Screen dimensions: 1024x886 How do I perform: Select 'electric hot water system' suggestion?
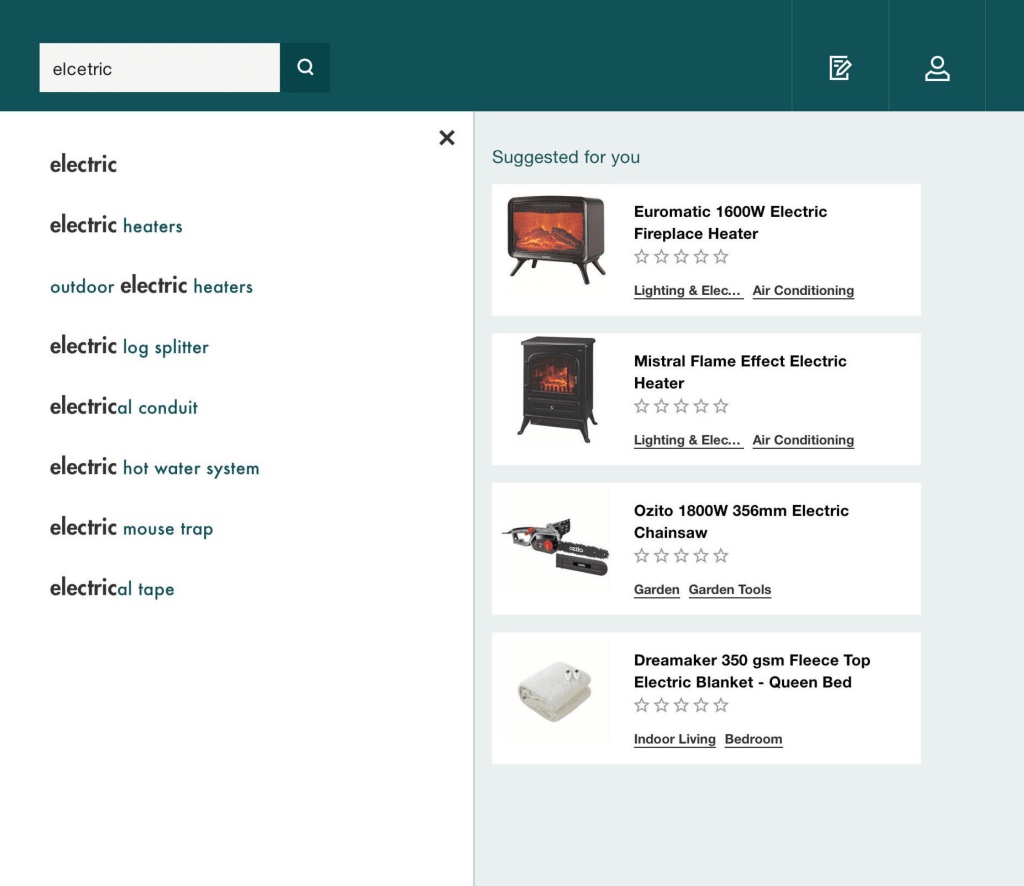[x=155, y=467]
